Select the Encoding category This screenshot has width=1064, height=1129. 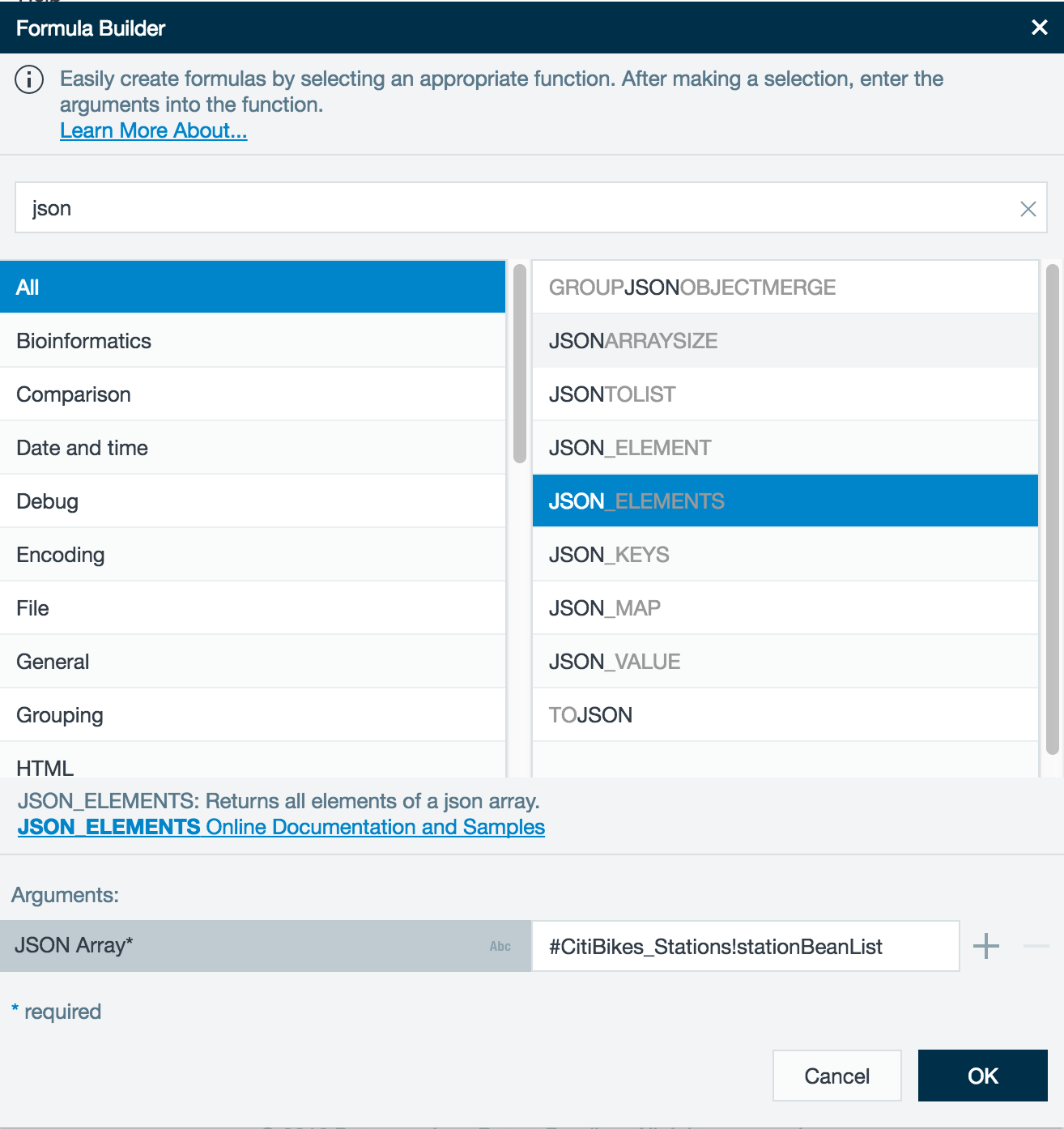pos(253,555)
